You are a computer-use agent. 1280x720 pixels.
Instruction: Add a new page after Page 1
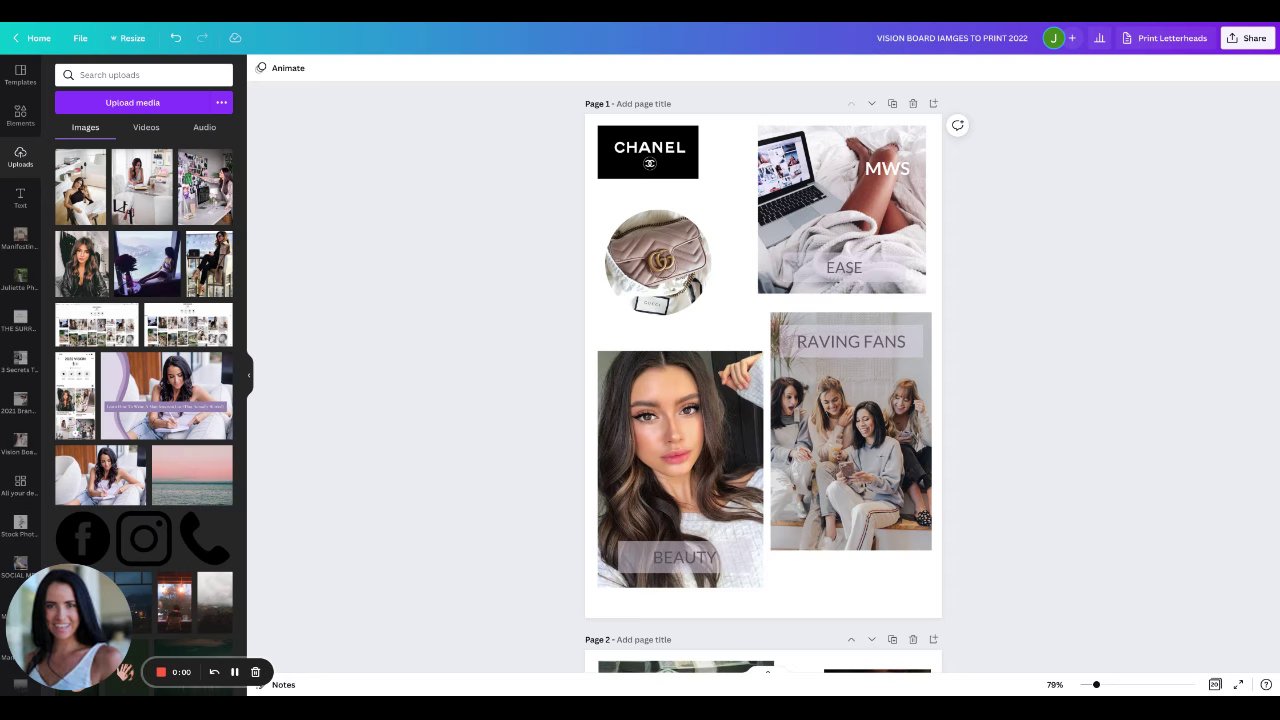coord(934,103)
